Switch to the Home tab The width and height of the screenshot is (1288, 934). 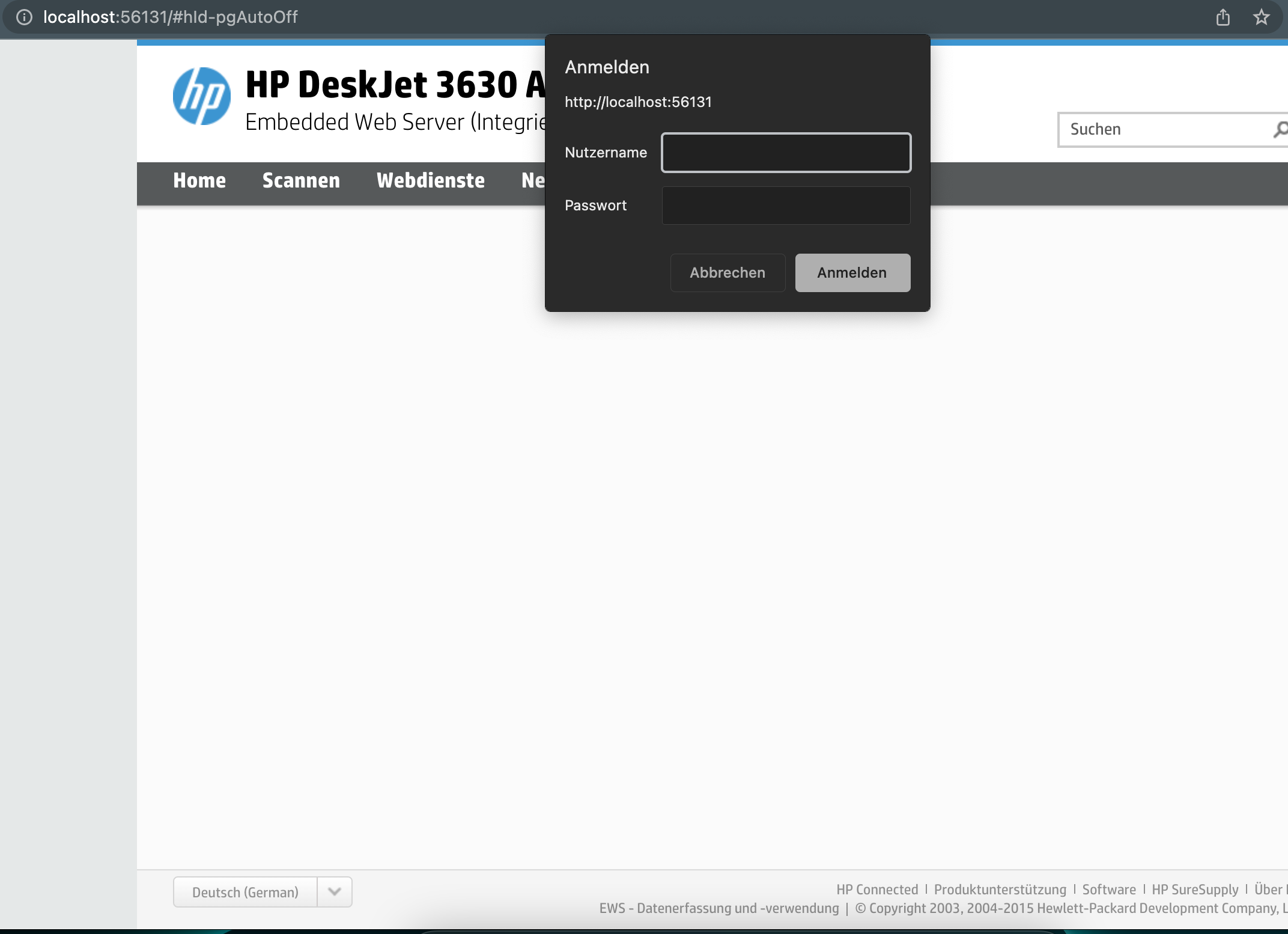[x=199, y=180]
